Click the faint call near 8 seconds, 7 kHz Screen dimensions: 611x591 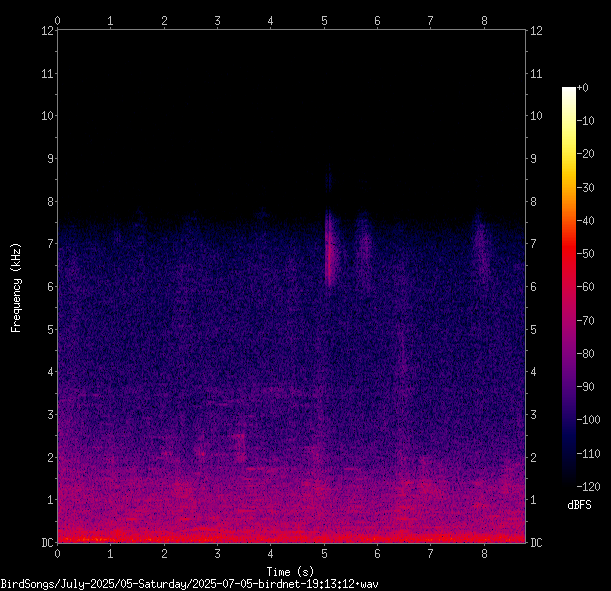480,247
